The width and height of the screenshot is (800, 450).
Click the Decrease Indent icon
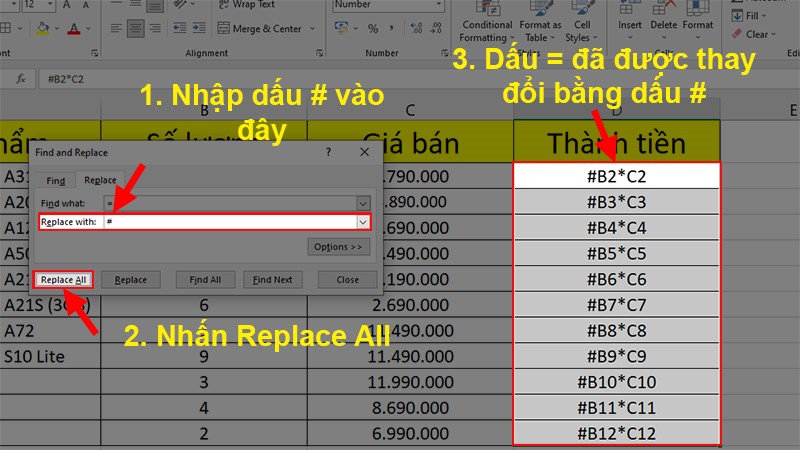coord(180,28)
